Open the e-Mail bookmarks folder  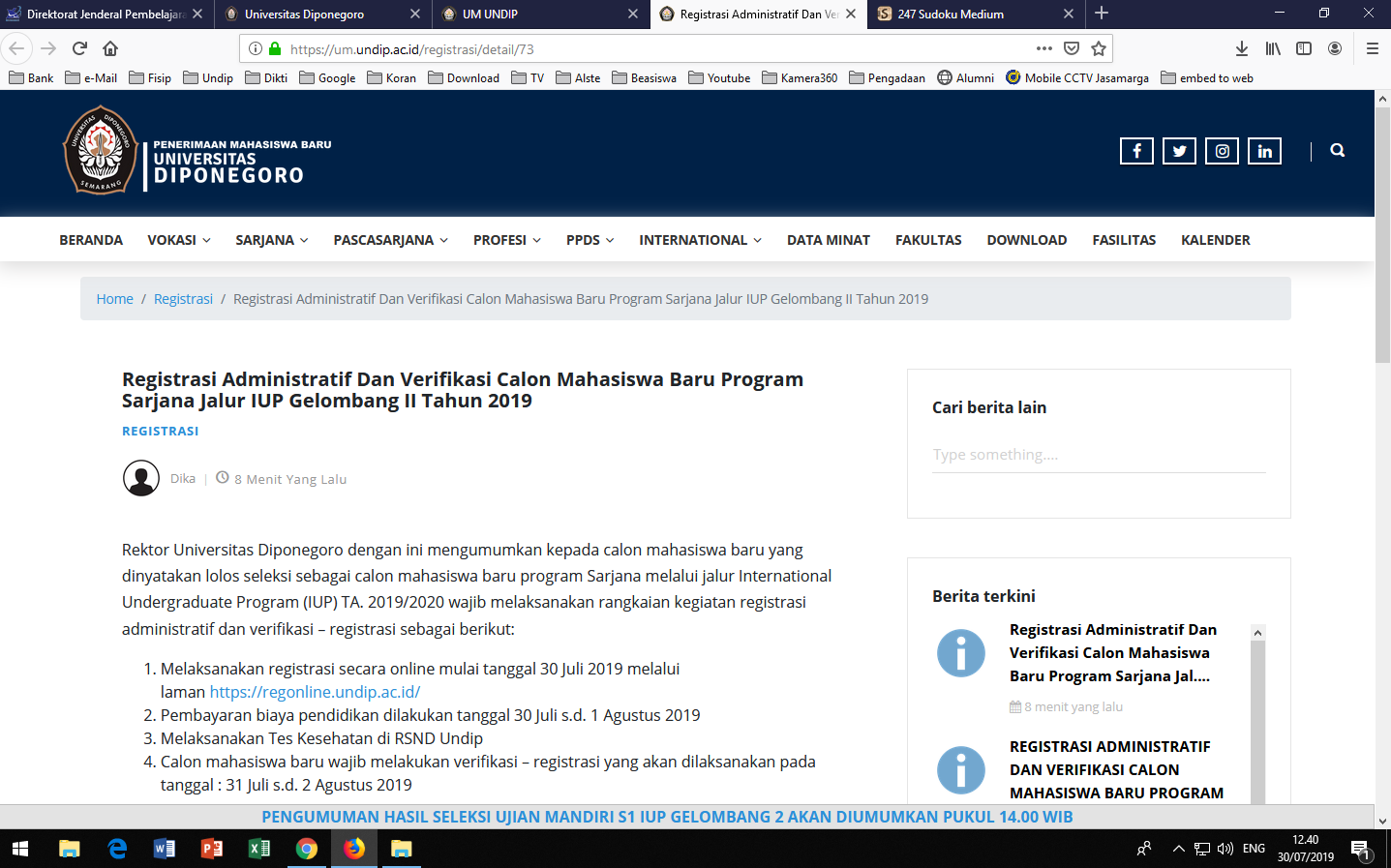[91, 77]
